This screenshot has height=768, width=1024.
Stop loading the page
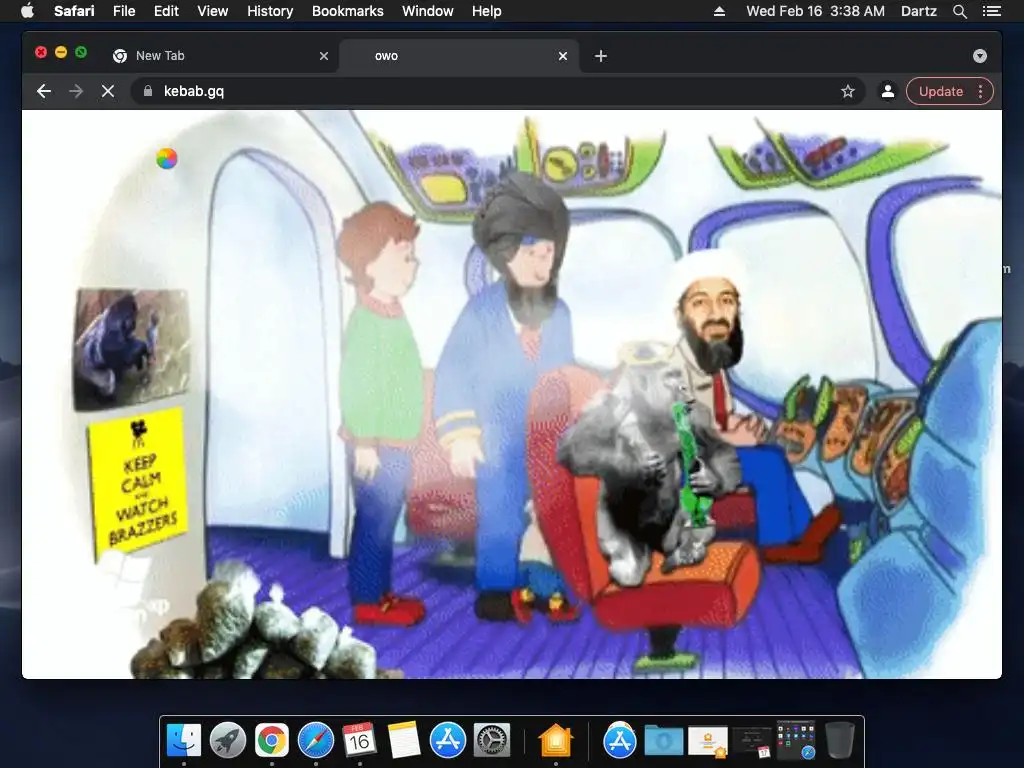(x=108, y=91)
